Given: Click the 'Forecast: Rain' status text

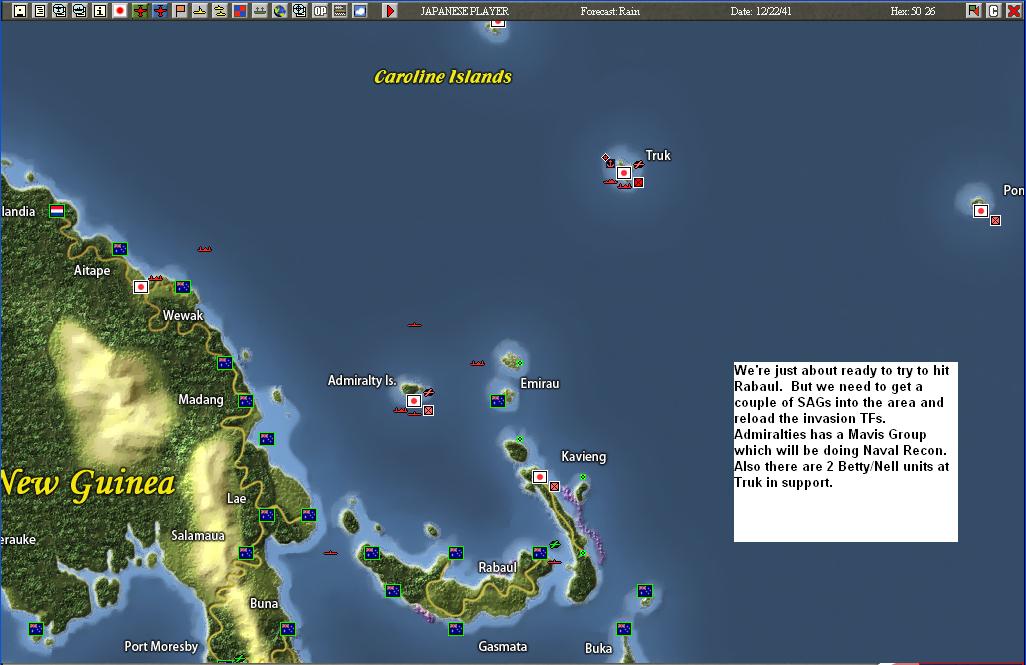Looking at the screenshot, I should (610, 11).
